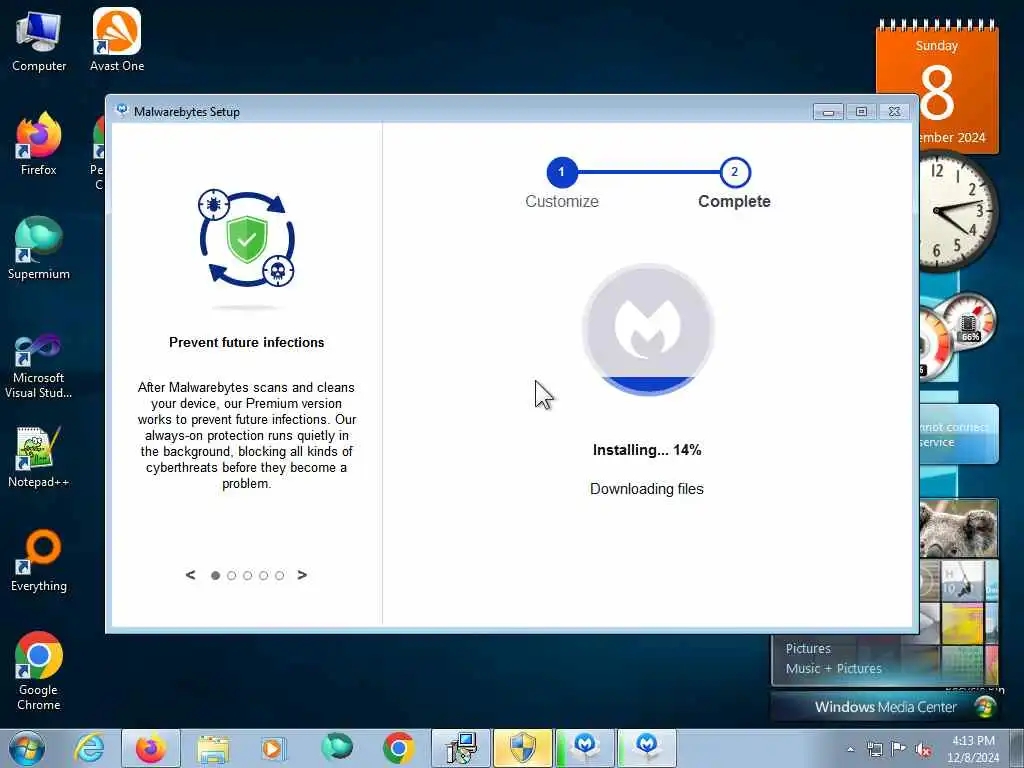Screen dimensions: 1024x768
Task: Select the first Malwarebytes taskbar button
Action: tap(584, 748)
